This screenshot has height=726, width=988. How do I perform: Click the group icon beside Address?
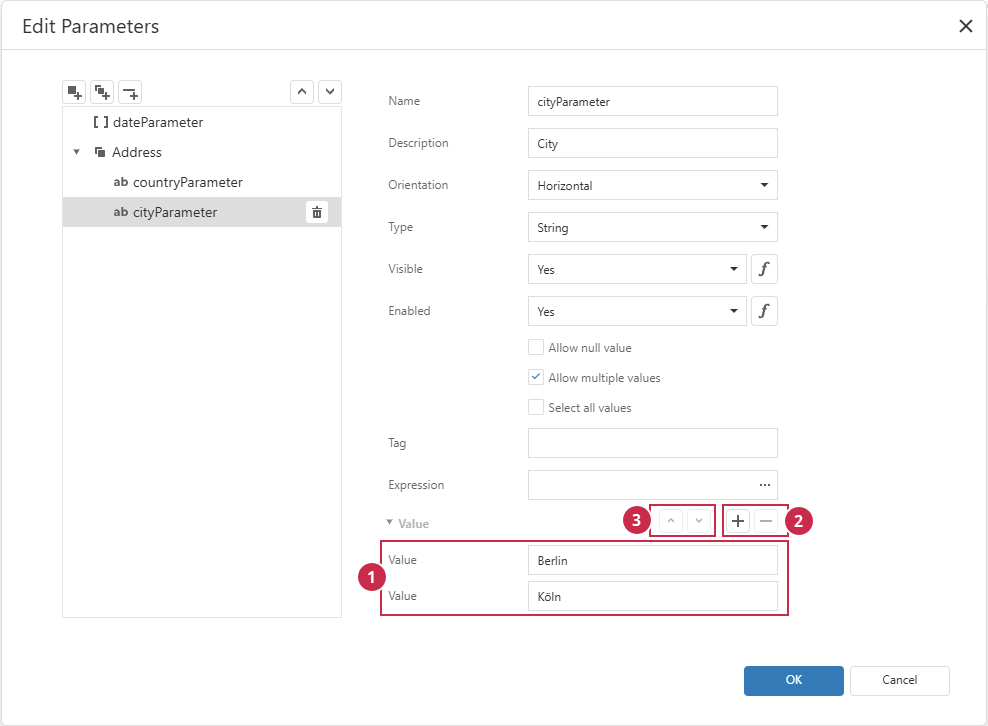click(100, 152)
